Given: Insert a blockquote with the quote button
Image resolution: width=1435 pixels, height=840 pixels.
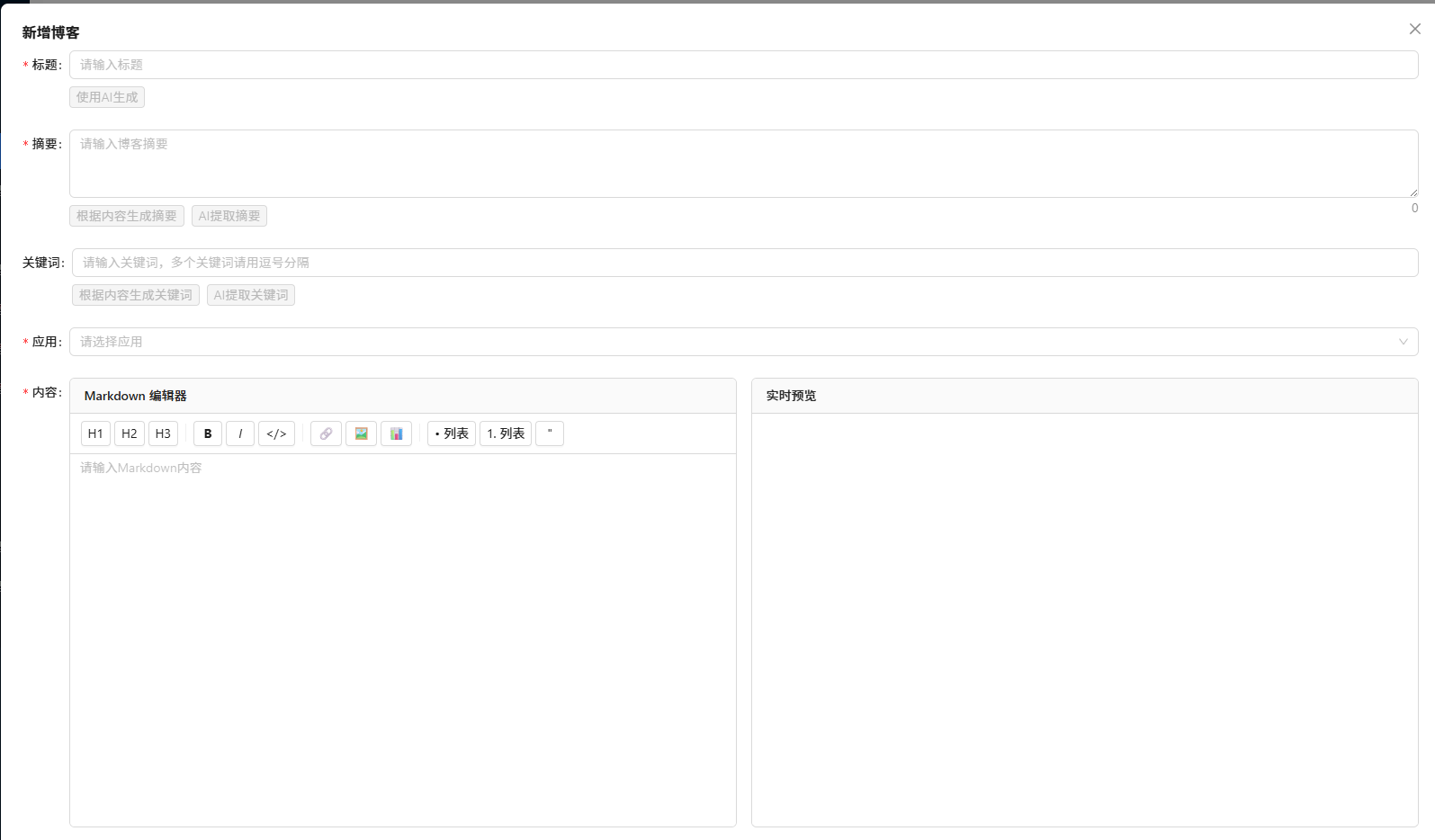Looking at the screenshot, I should [x=550, y=433].
